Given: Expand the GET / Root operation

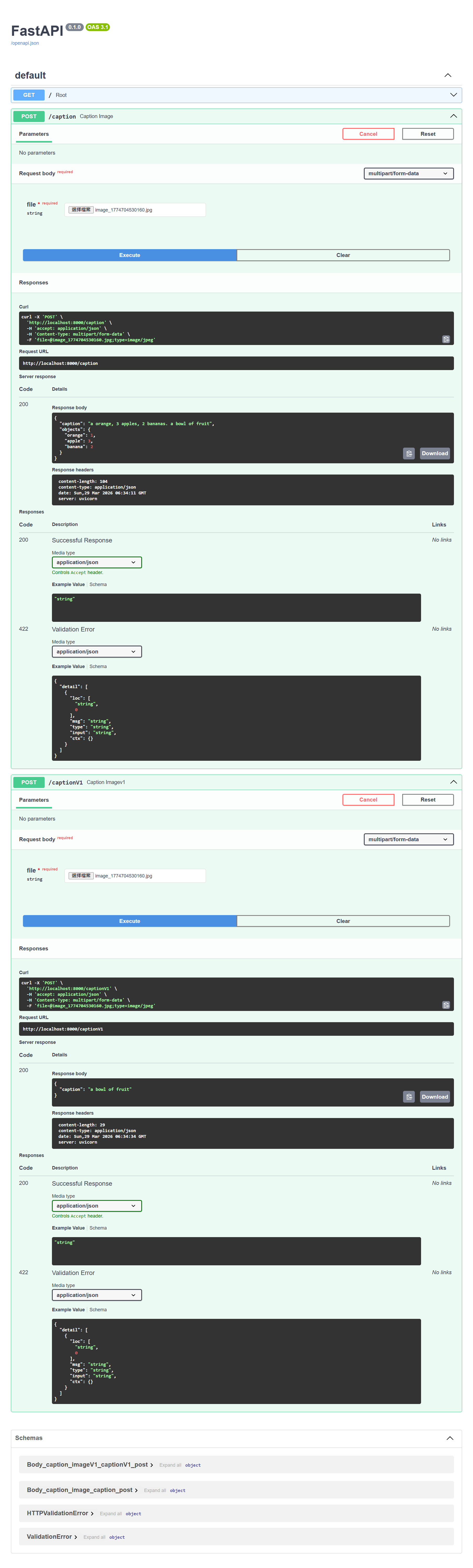Looking at the screenshot, I should click(453, 95).
